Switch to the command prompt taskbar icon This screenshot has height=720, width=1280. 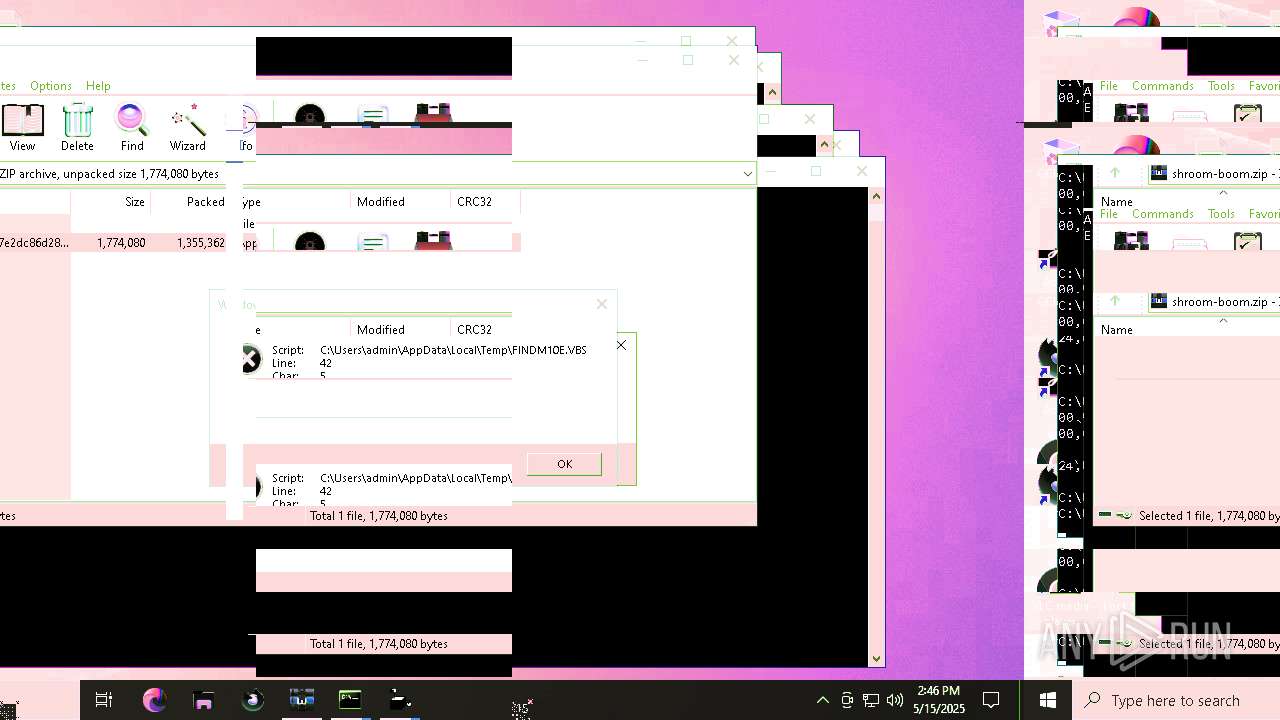(350, 700)
